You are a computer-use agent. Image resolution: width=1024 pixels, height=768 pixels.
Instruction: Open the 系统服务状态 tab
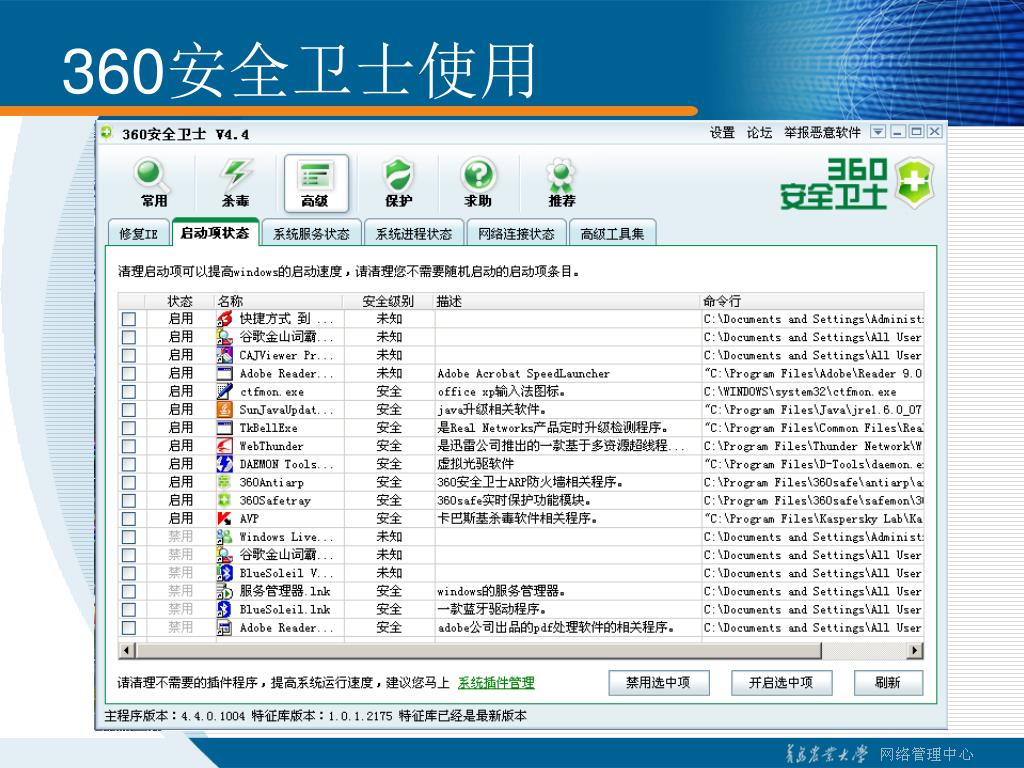[x=312, y=233]
